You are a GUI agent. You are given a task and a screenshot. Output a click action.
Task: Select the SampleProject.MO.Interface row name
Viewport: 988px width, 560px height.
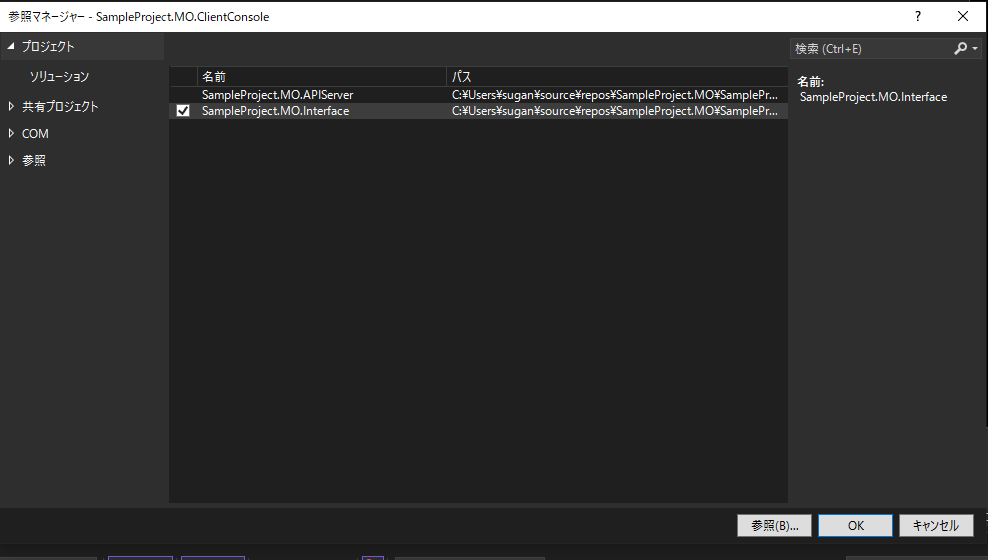pos(275,111)
